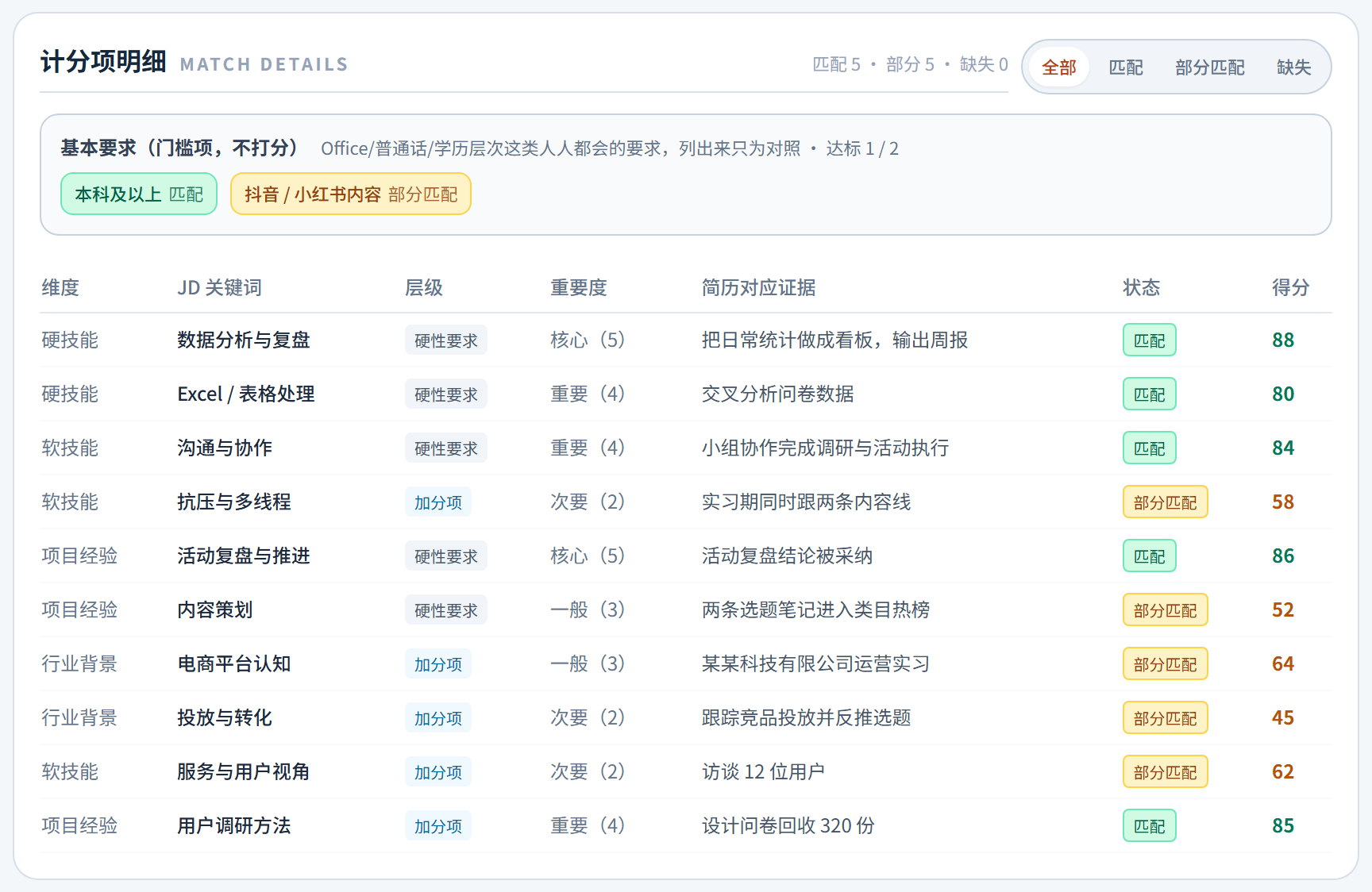The width and height of the screenshot is (1372, 892).
Task: Click 加分项 tag in 抗压与多线程 row
Action: [x=438, y=502]
